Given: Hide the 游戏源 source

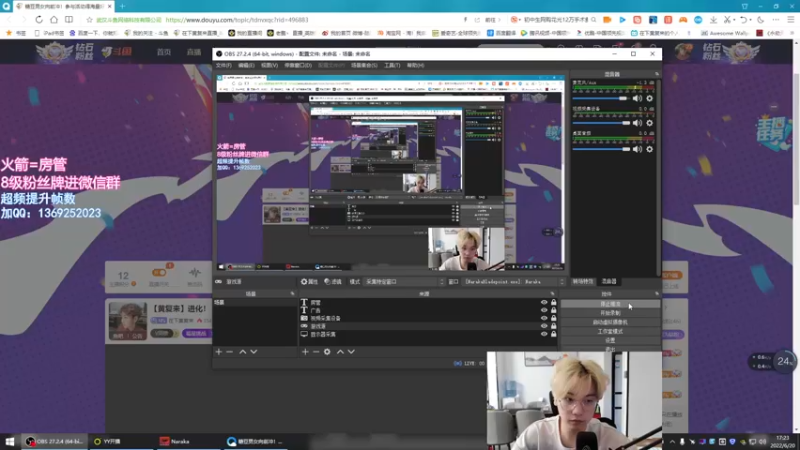Looking at the screenshot, I should tap(544, 326).
